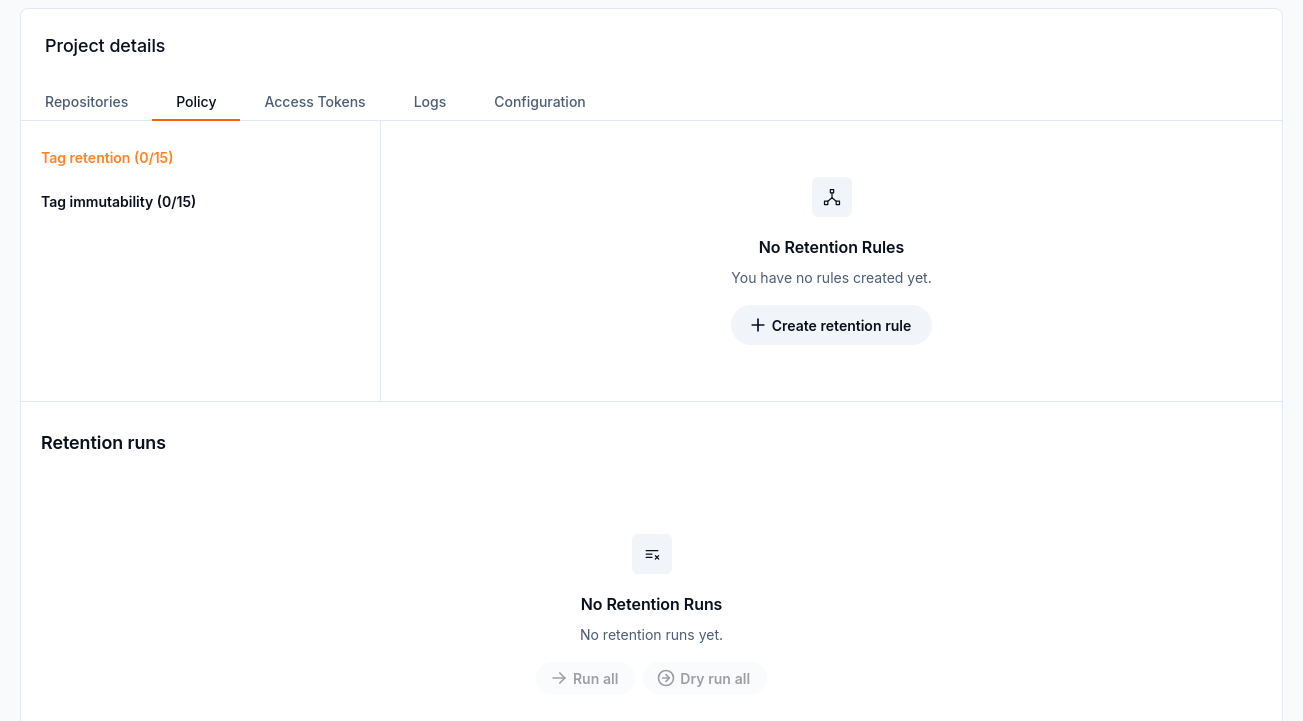Click the Create retention rule button
The image size is (1303, 721).
click(831, 326)
